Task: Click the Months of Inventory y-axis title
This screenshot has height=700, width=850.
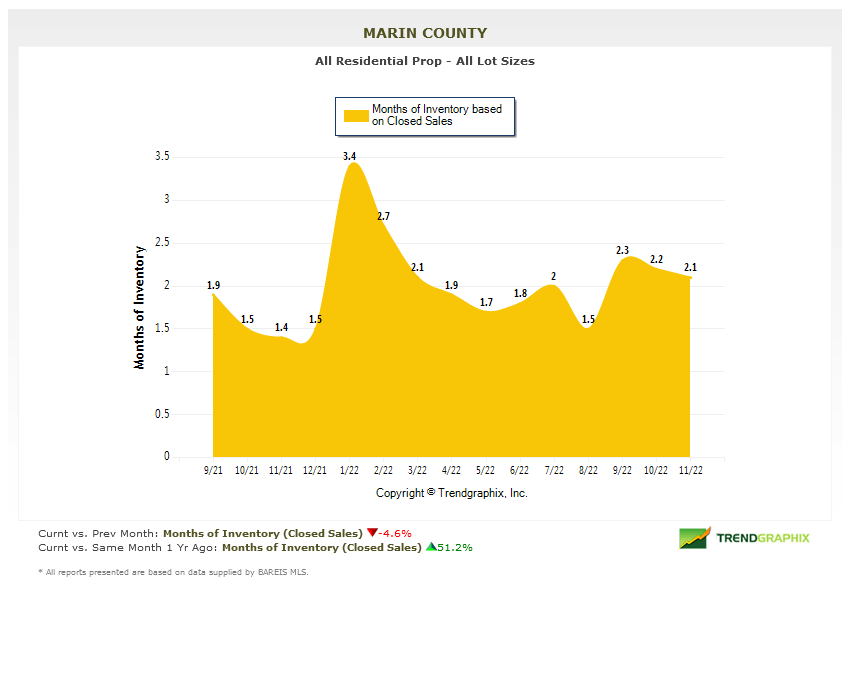Action: [140, 307]
